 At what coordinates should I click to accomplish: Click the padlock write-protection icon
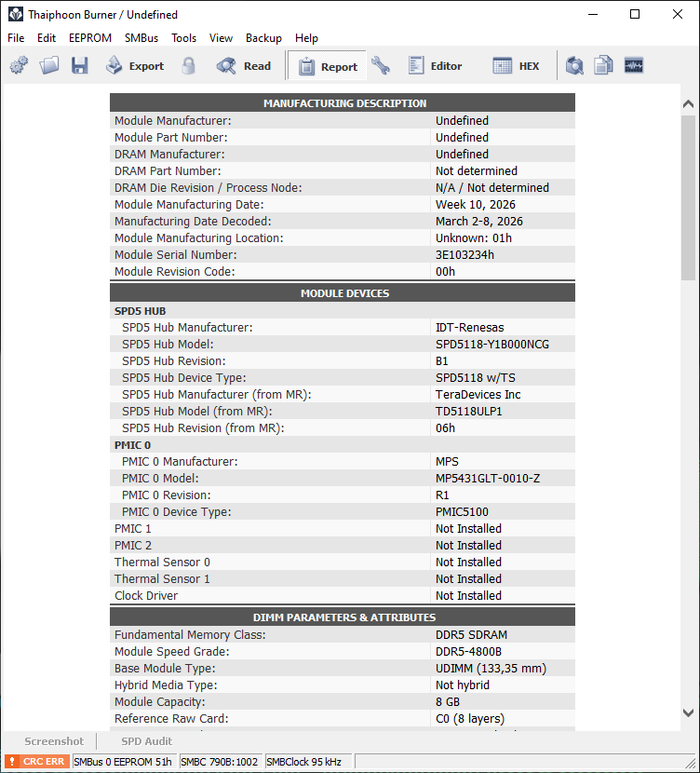click(188, 66)
